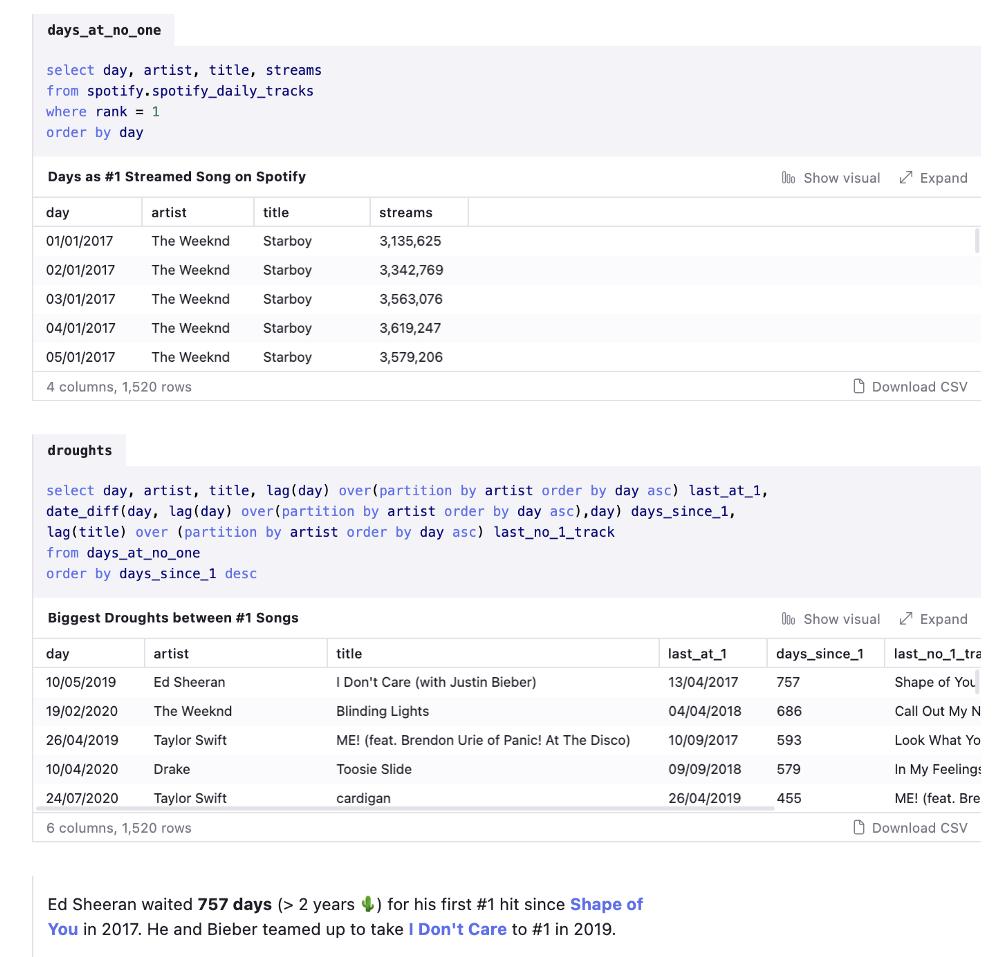
Task: Click the streams column header
Action: (x=406, y=213)
